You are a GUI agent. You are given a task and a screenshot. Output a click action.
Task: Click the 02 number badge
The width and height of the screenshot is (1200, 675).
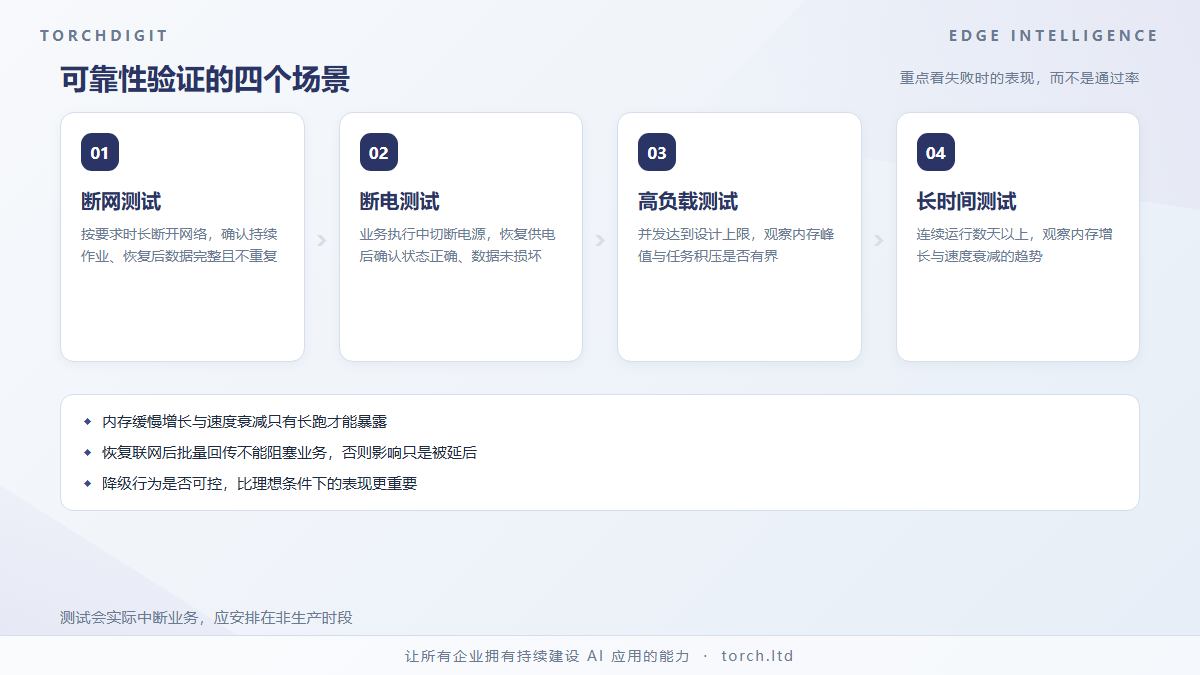(x=379, y=153)
